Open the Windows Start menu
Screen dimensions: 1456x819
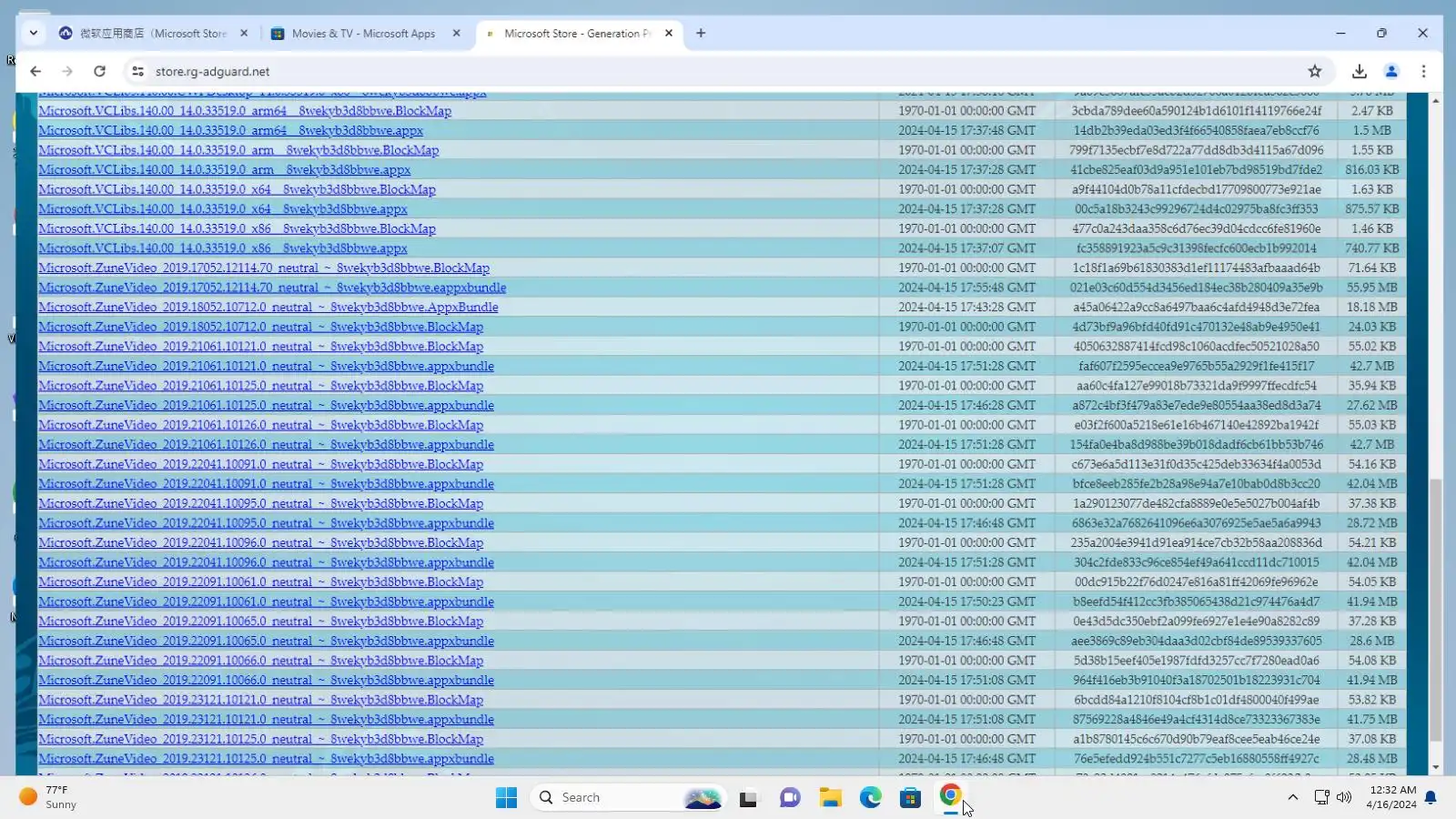(x=506, y=798)
